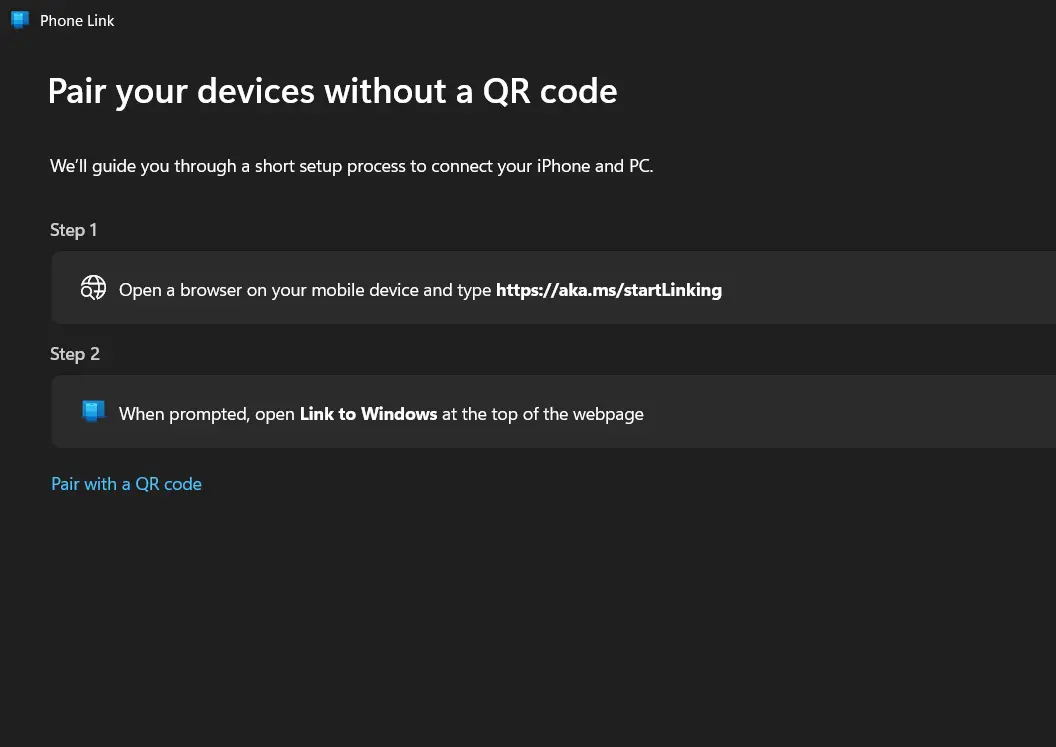Click the blank area below the QR code link

pos(528,620)
